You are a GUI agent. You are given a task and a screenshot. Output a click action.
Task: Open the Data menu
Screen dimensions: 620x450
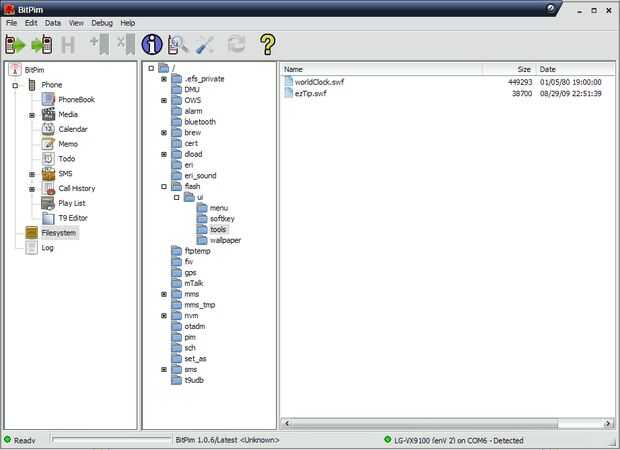point(53,23)
